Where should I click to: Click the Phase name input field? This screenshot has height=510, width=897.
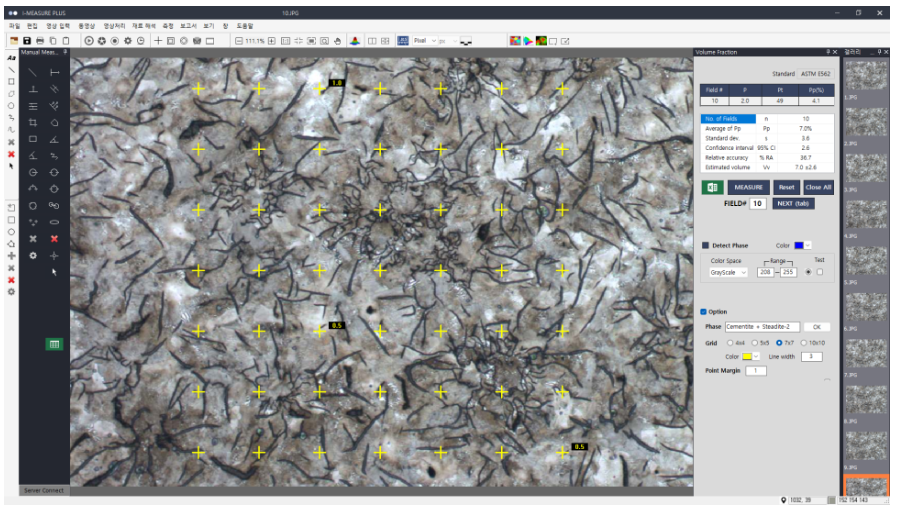(762, 327)
